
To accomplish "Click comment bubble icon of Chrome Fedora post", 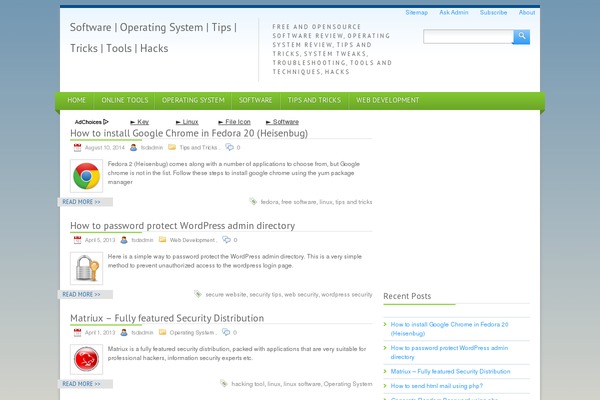I will [229, 147].
